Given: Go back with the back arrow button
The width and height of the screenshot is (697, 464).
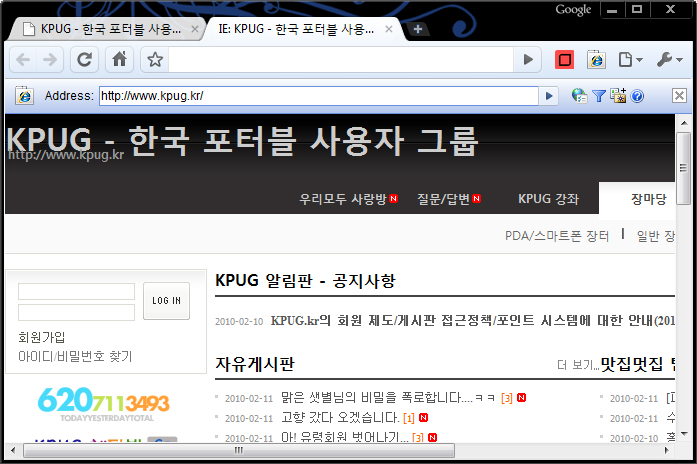Looking at the screenshot, I should pos(23,59).
